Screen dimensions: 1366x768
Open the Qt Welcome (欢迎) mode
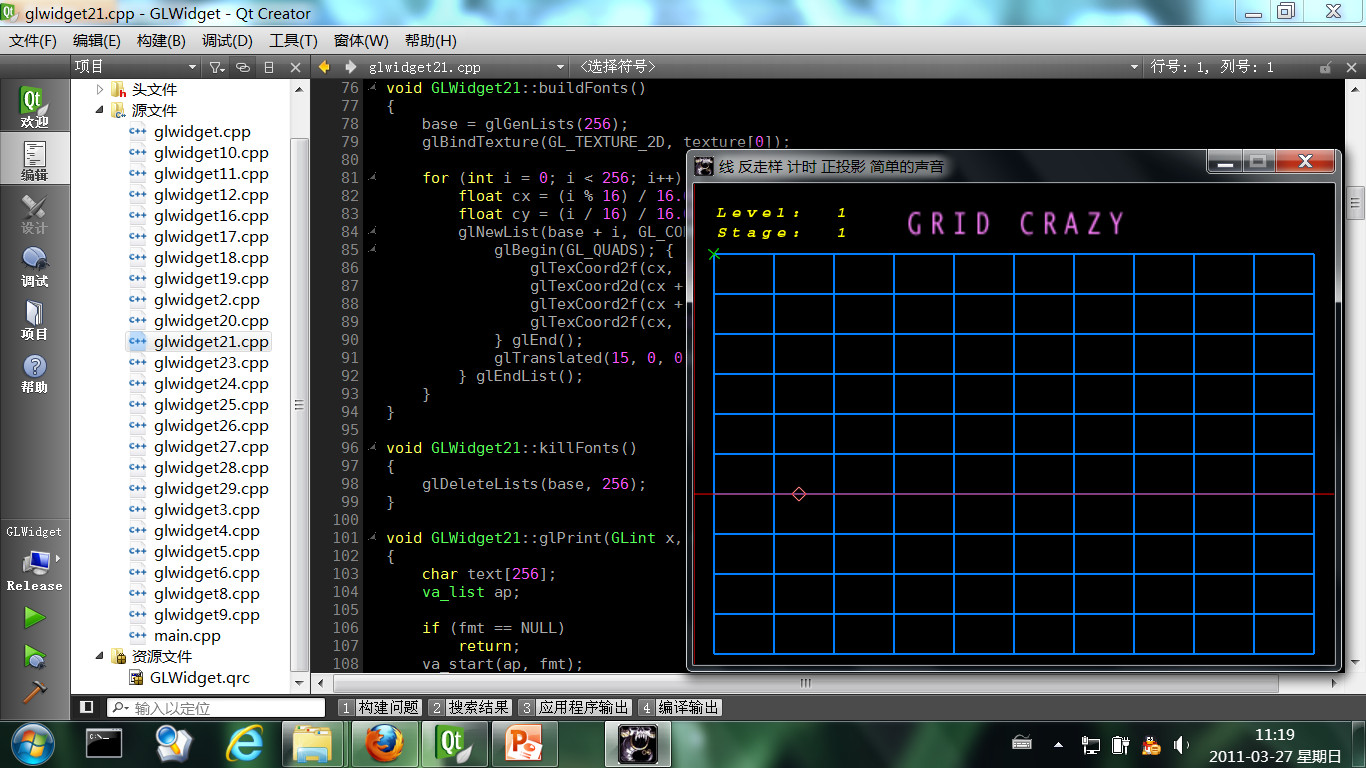pos(34,107)
